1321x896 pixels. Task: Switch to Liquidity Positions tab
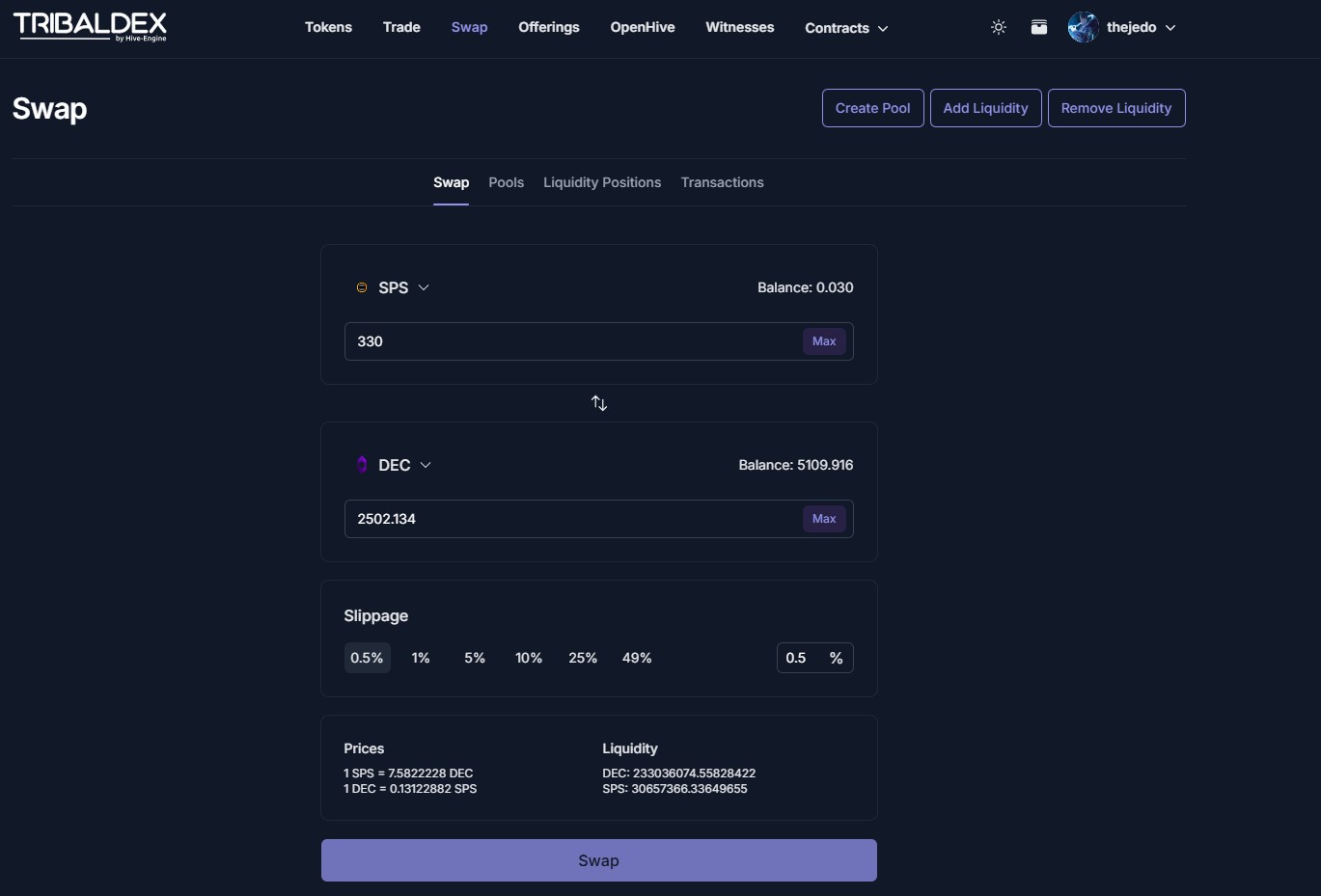[602, 182]
